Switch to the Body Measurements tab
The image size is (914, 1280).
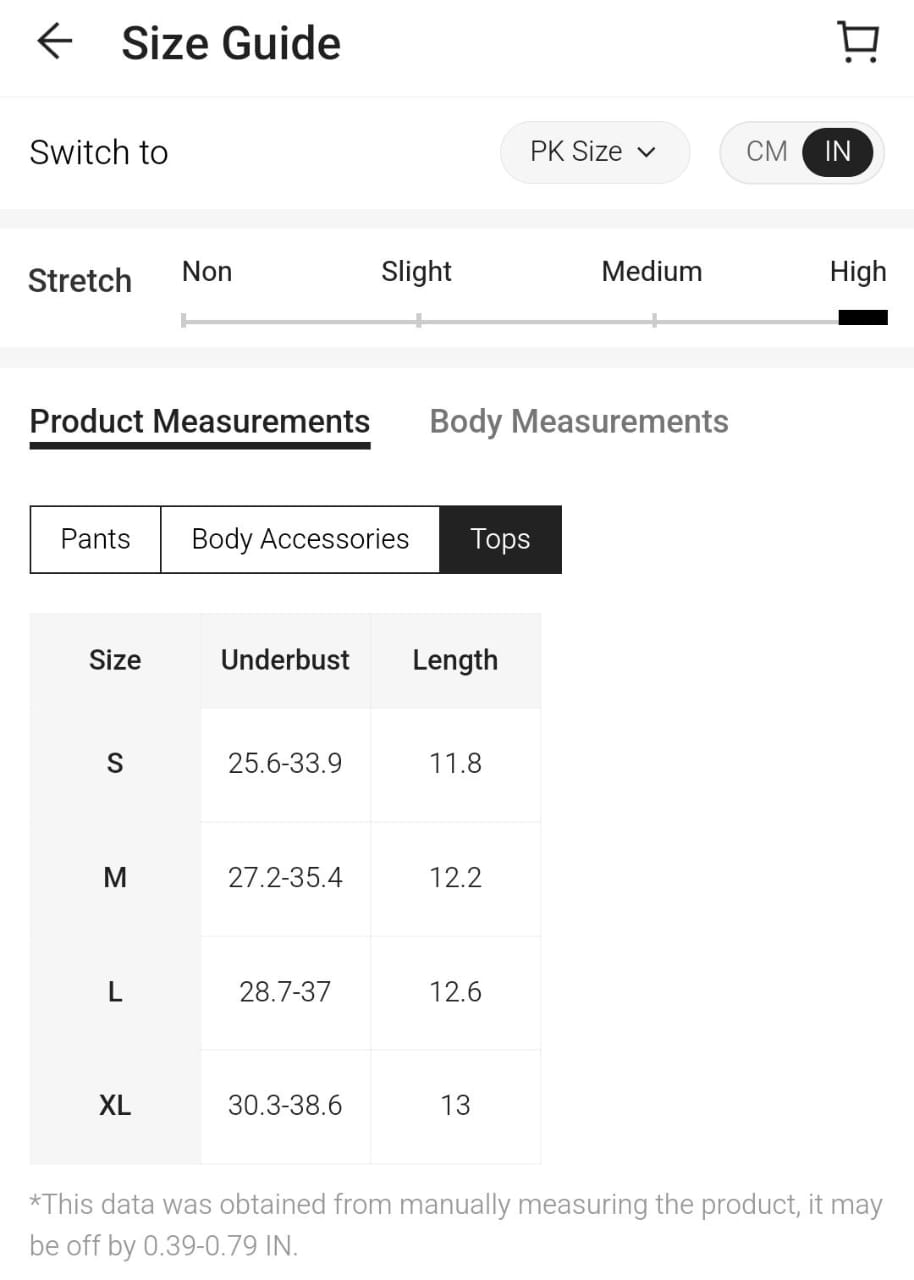[x=579, y=422]
